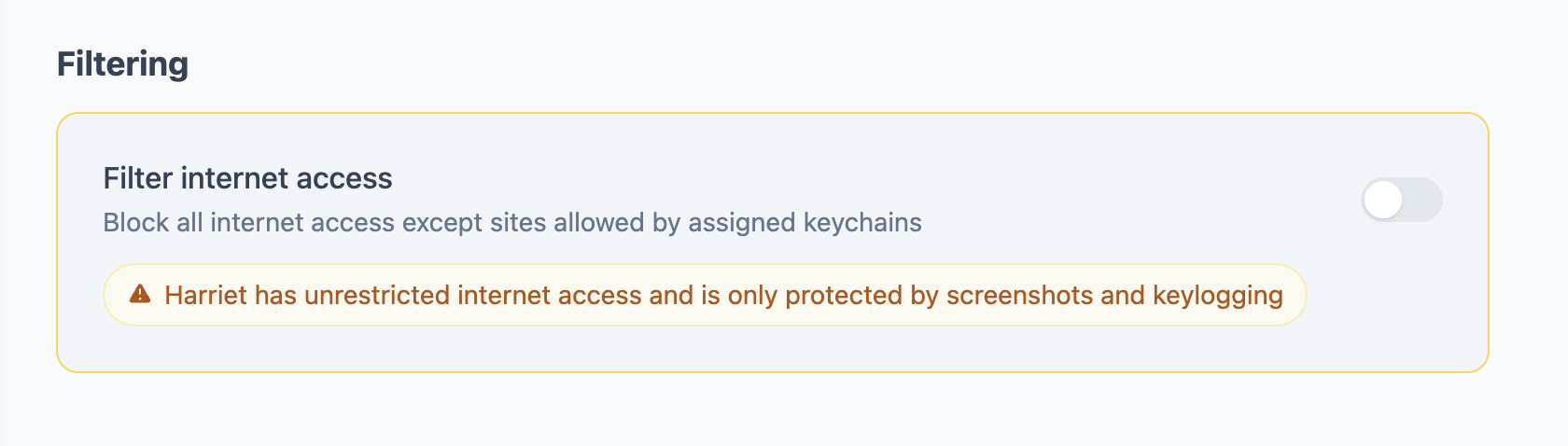Click "sites allowed" in the description line
Screen dimensions: 1568x446
[567, 223]
